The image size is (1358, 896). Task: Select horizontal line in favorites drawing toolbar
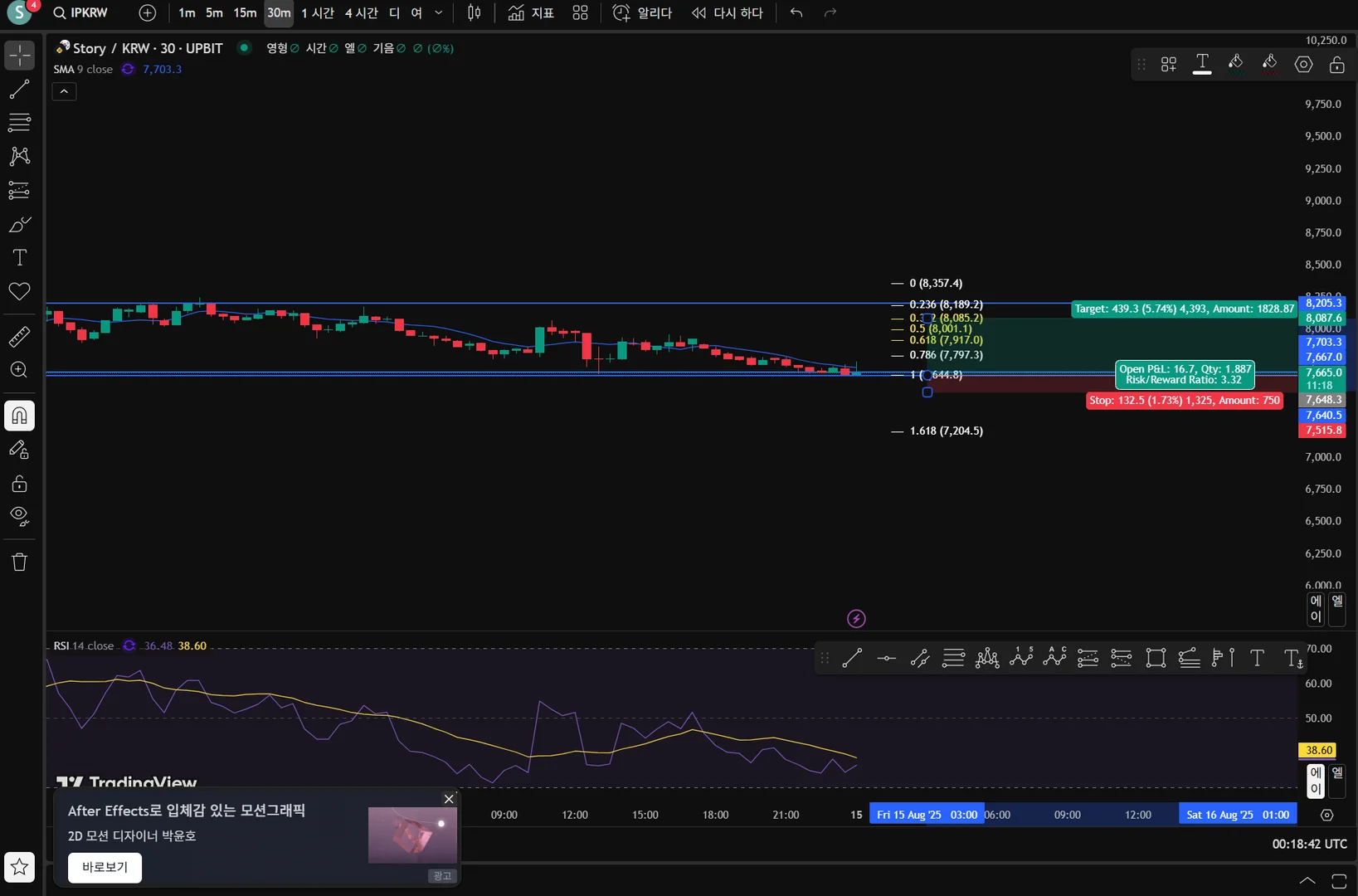pos(886,659)
